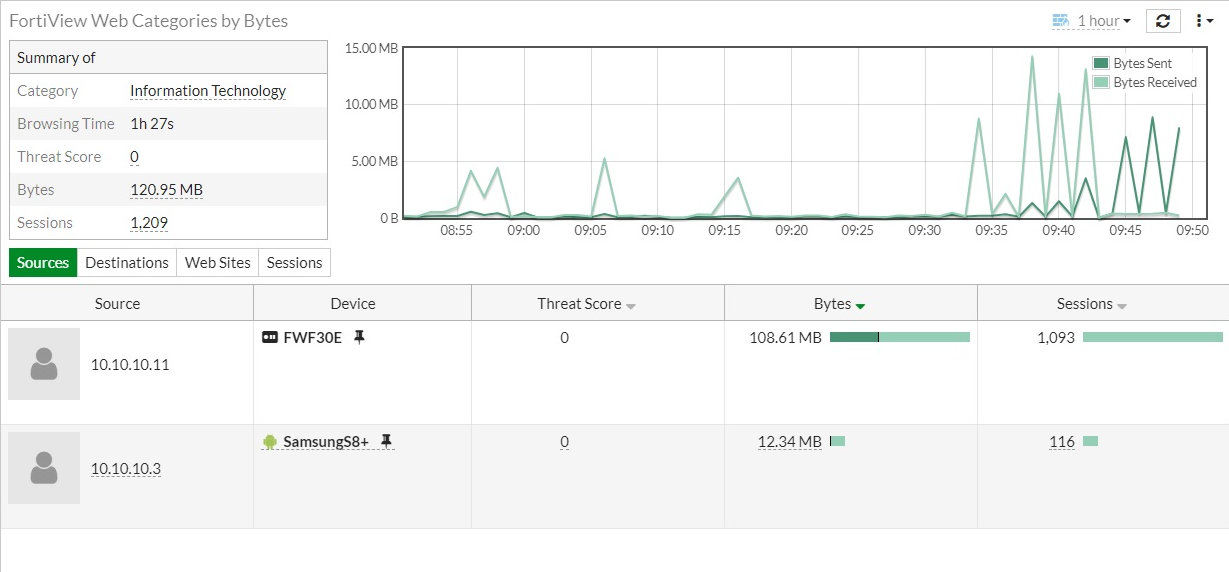This screenshot has width=1229, height=572.
Task: Switch to the Destinations tab
Action: pyautogui.click(x=127, y=263)
